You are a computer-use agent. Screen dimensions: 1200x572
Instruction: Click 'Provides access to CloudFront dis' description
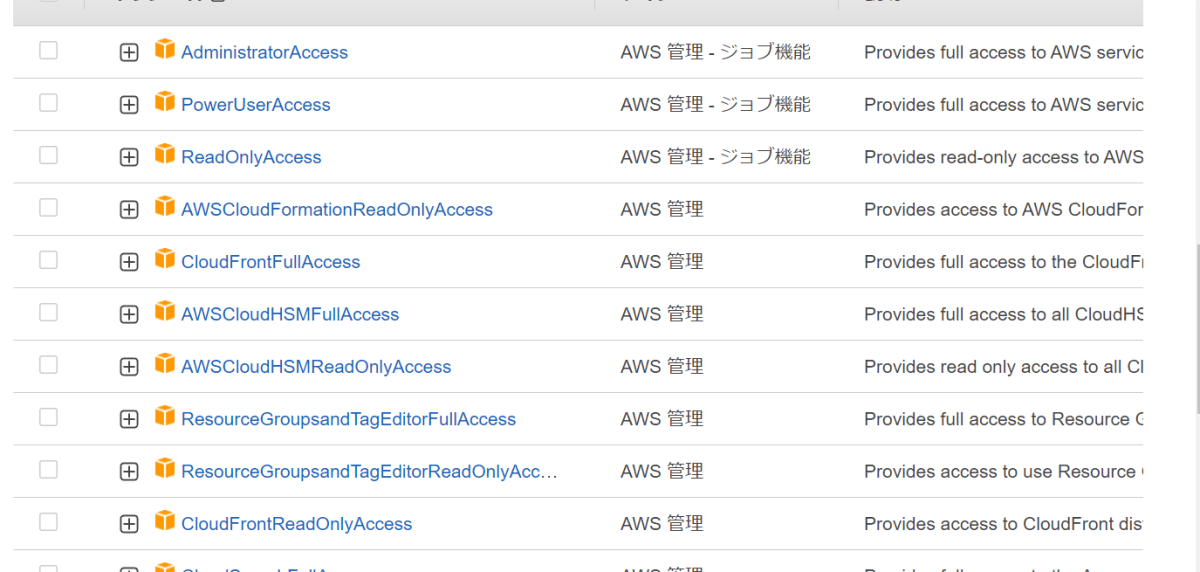click(1003, 524)
